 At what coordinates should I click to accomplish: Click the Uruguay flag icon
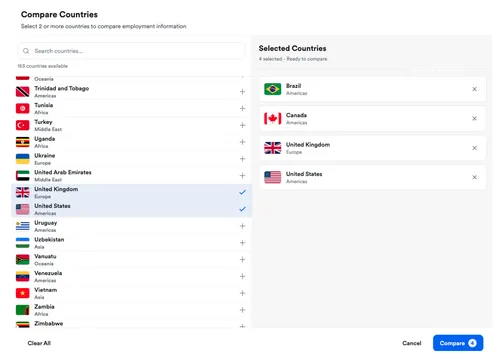click(x=23, y=226)
